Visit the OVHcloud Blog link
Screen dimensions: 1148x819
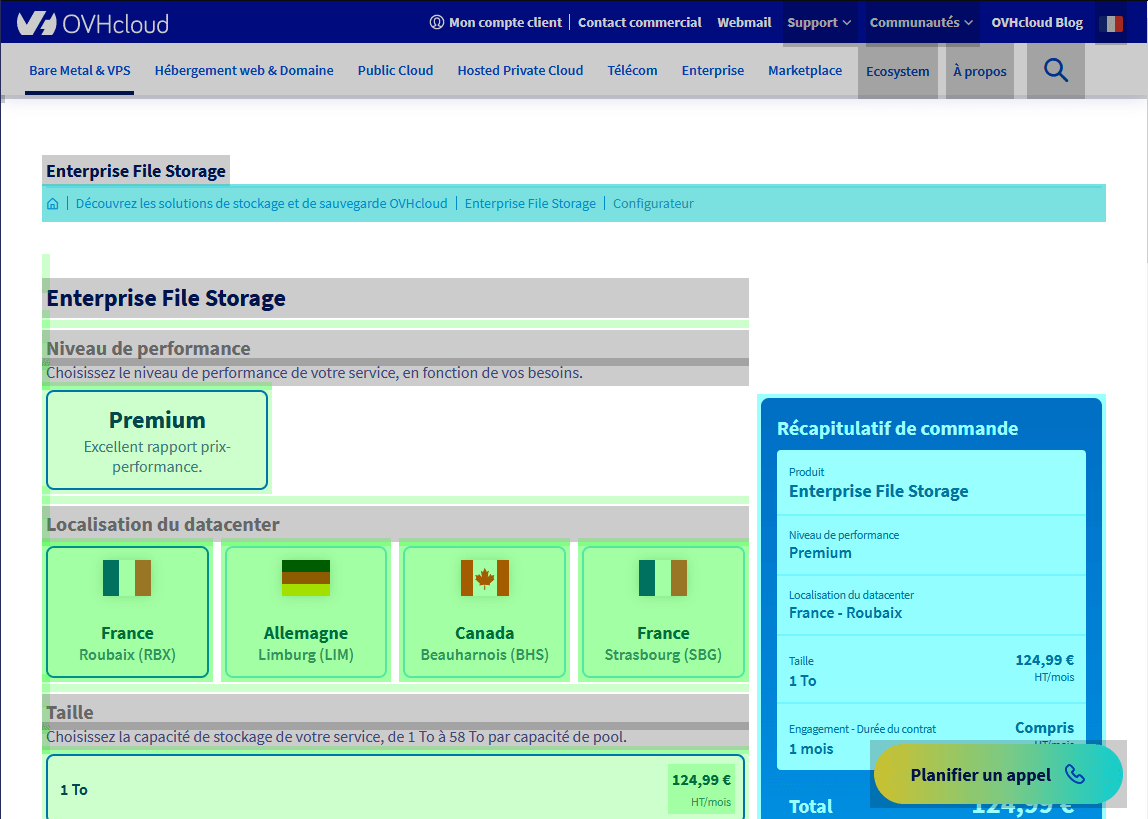point(1037,22)
